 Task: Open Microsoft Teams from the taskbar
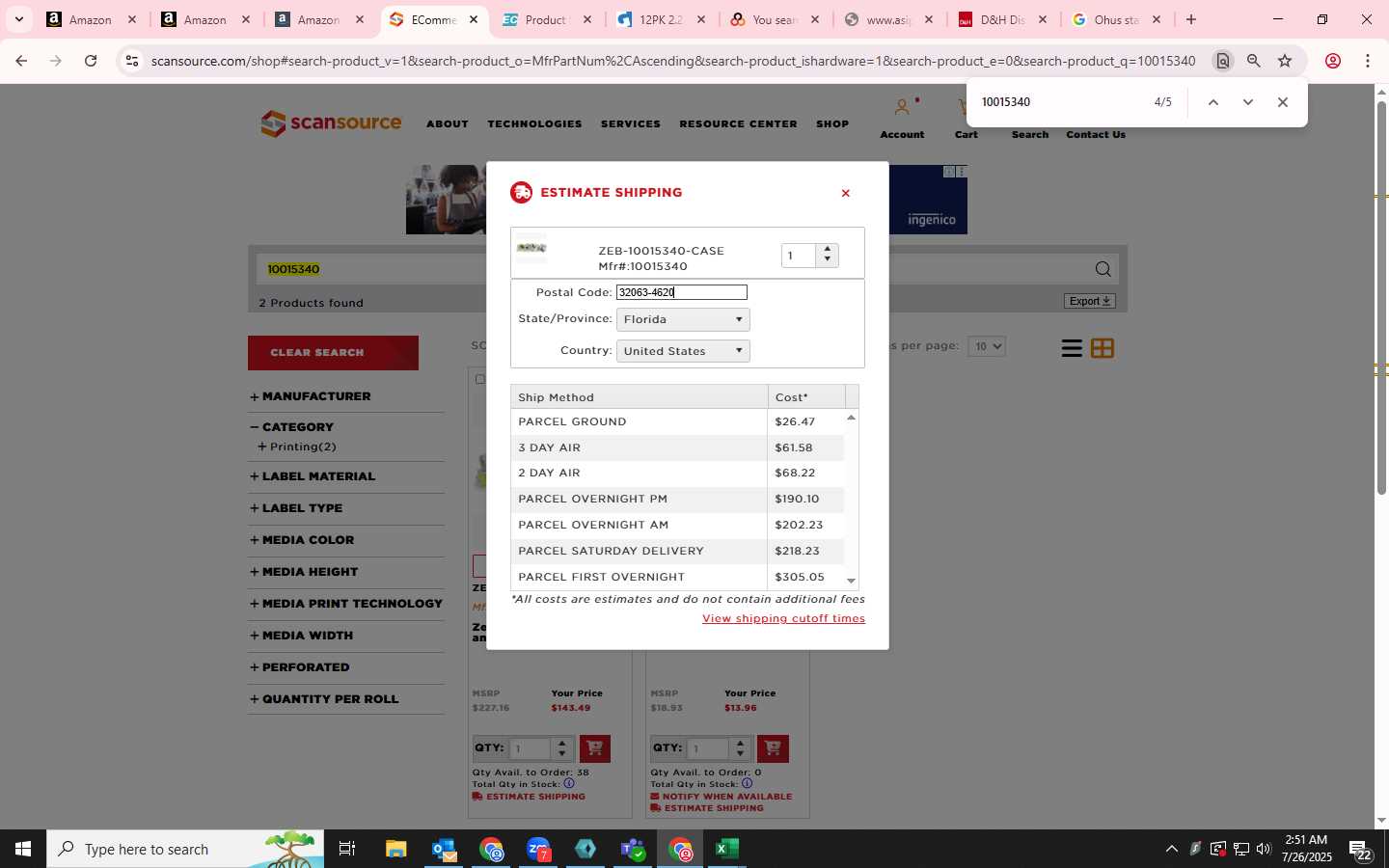point(633,849)
